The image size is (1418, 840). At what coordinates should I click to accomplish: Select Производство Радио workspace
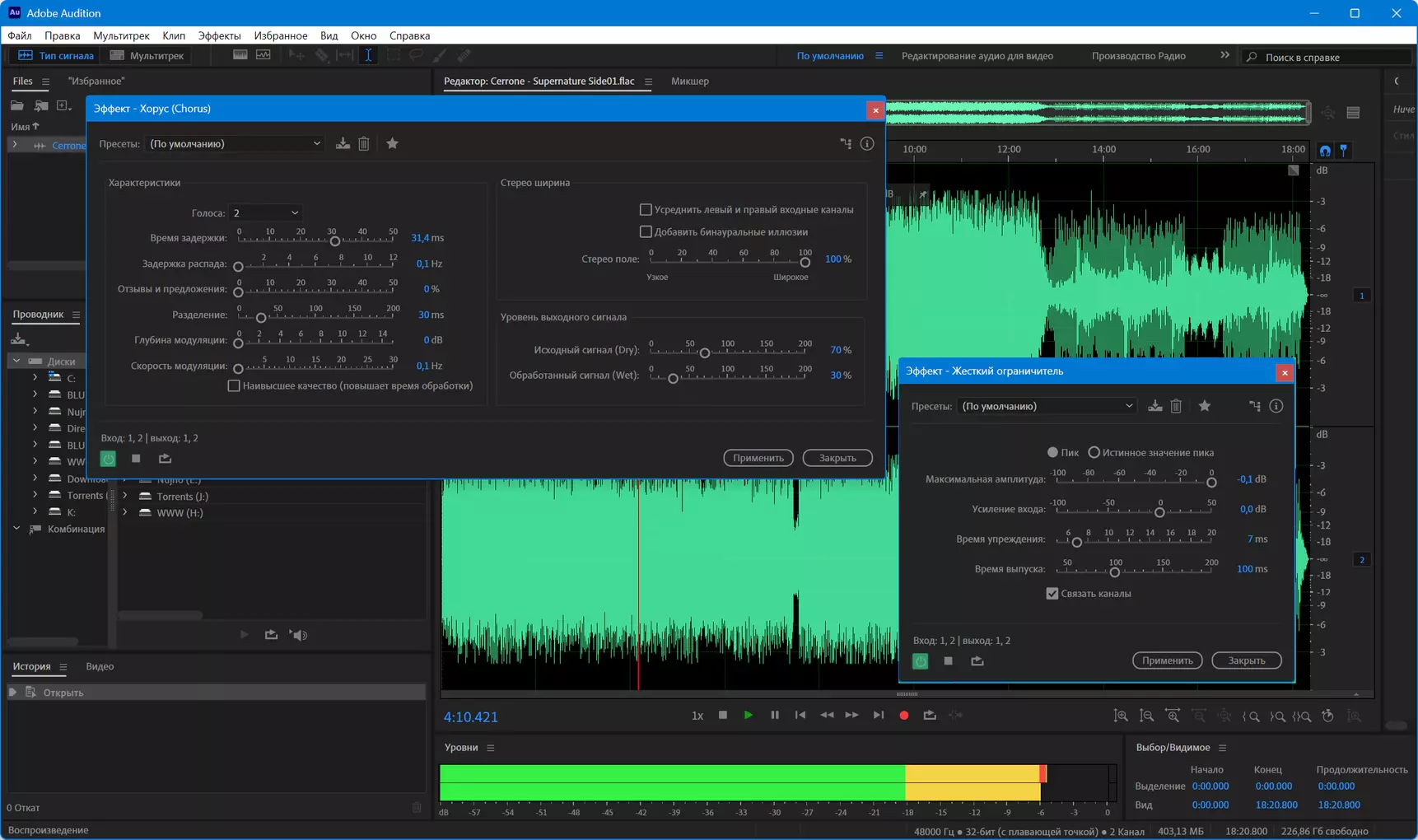click(x=1139, y=56)
